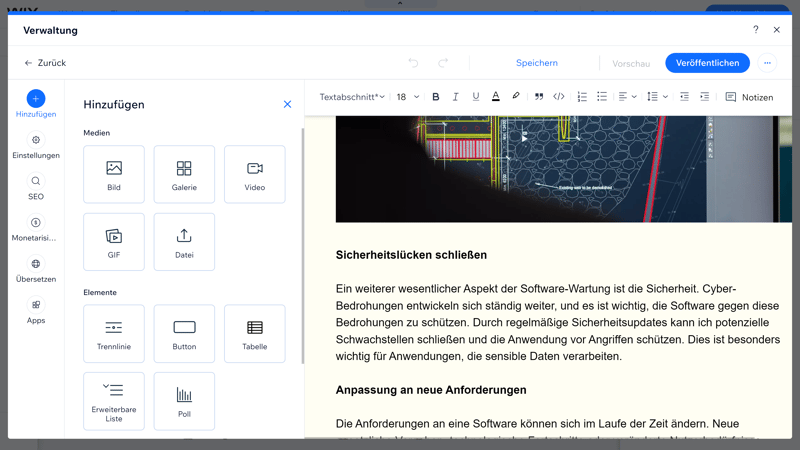The height and width of the screenshot is (450, 800).
Task: Toggle italic text formatting
Action: pos(456,97)
